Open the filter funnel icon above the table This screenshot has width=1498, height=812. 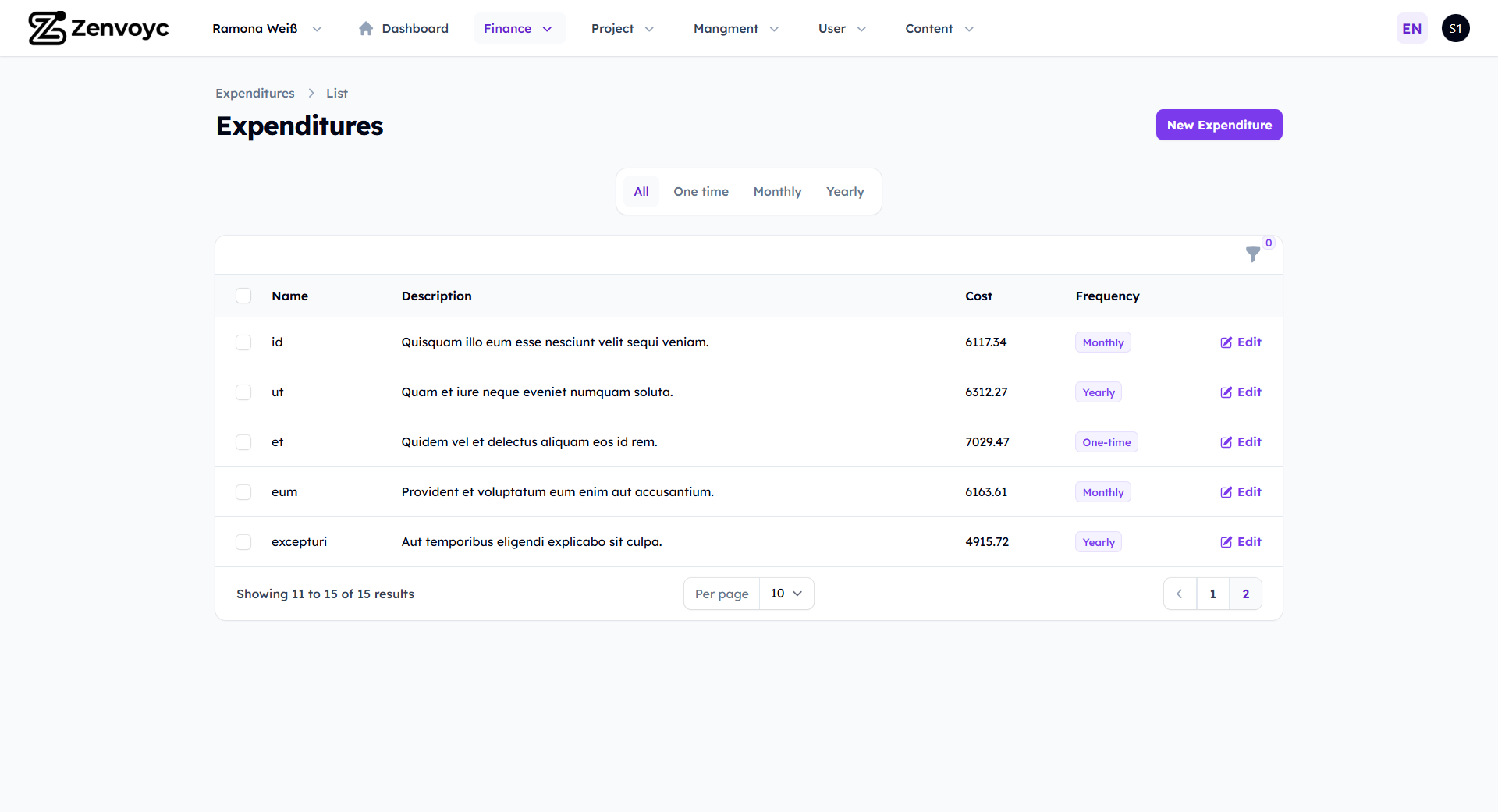pos(1252,256)
